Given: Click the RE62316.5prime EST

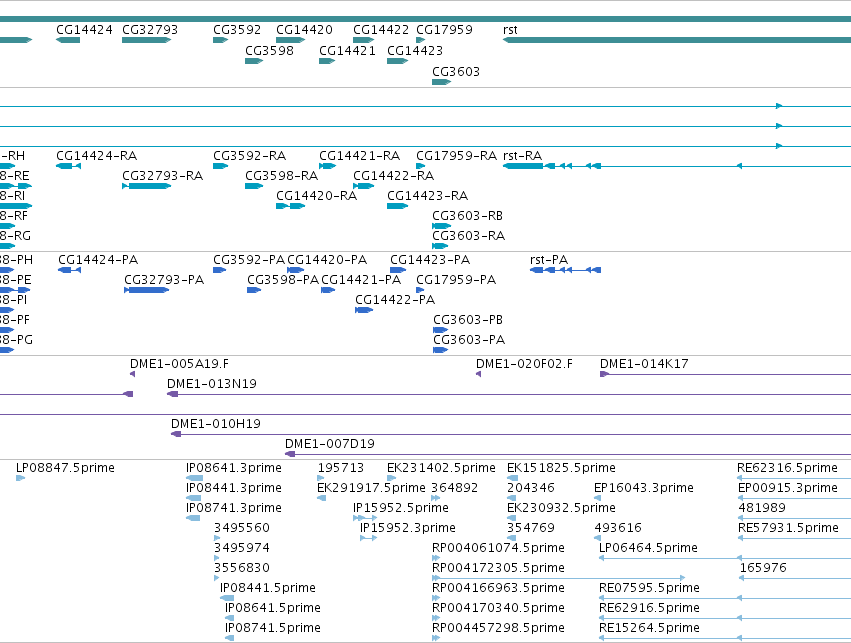Looking at the screenshot, I should tap(794, 478).
